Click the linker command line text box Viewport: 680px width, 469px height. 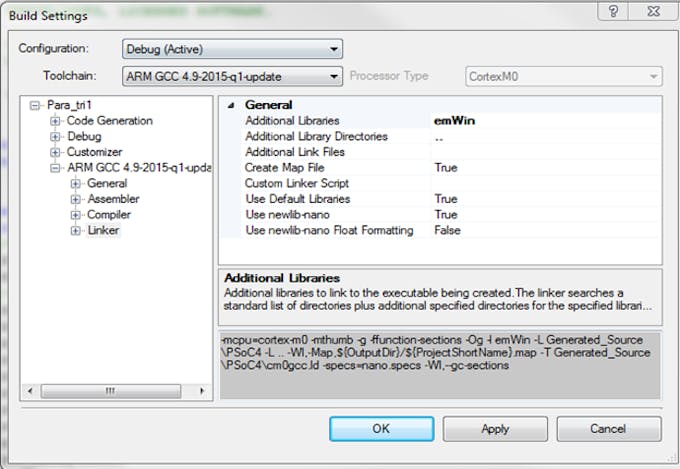pos(440,365)
